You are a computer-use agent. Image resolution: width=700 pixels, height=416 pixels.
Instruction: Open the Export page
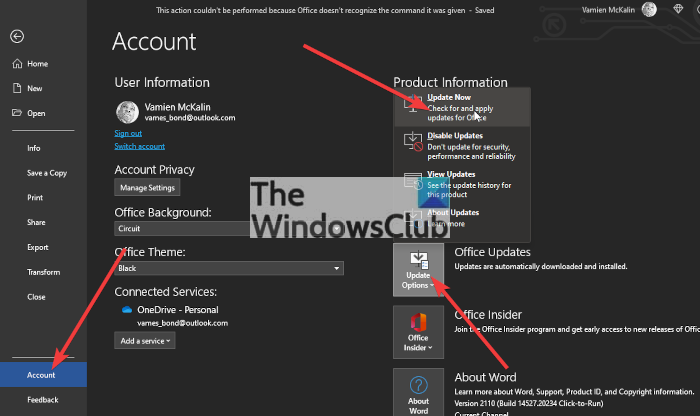(38, 247)
